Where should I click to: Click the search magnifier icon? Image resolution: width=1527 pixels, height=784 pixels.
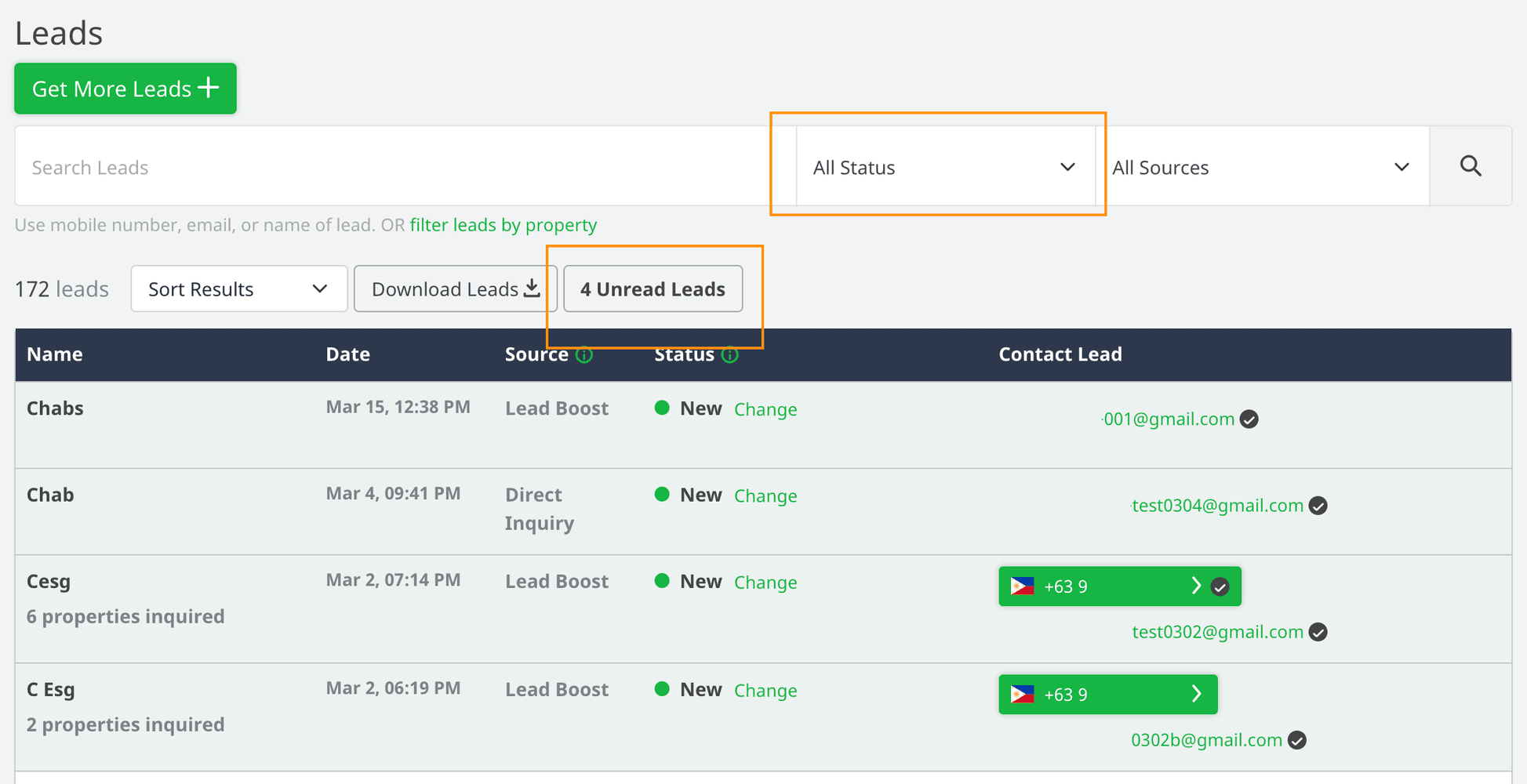coord(1471,166)
